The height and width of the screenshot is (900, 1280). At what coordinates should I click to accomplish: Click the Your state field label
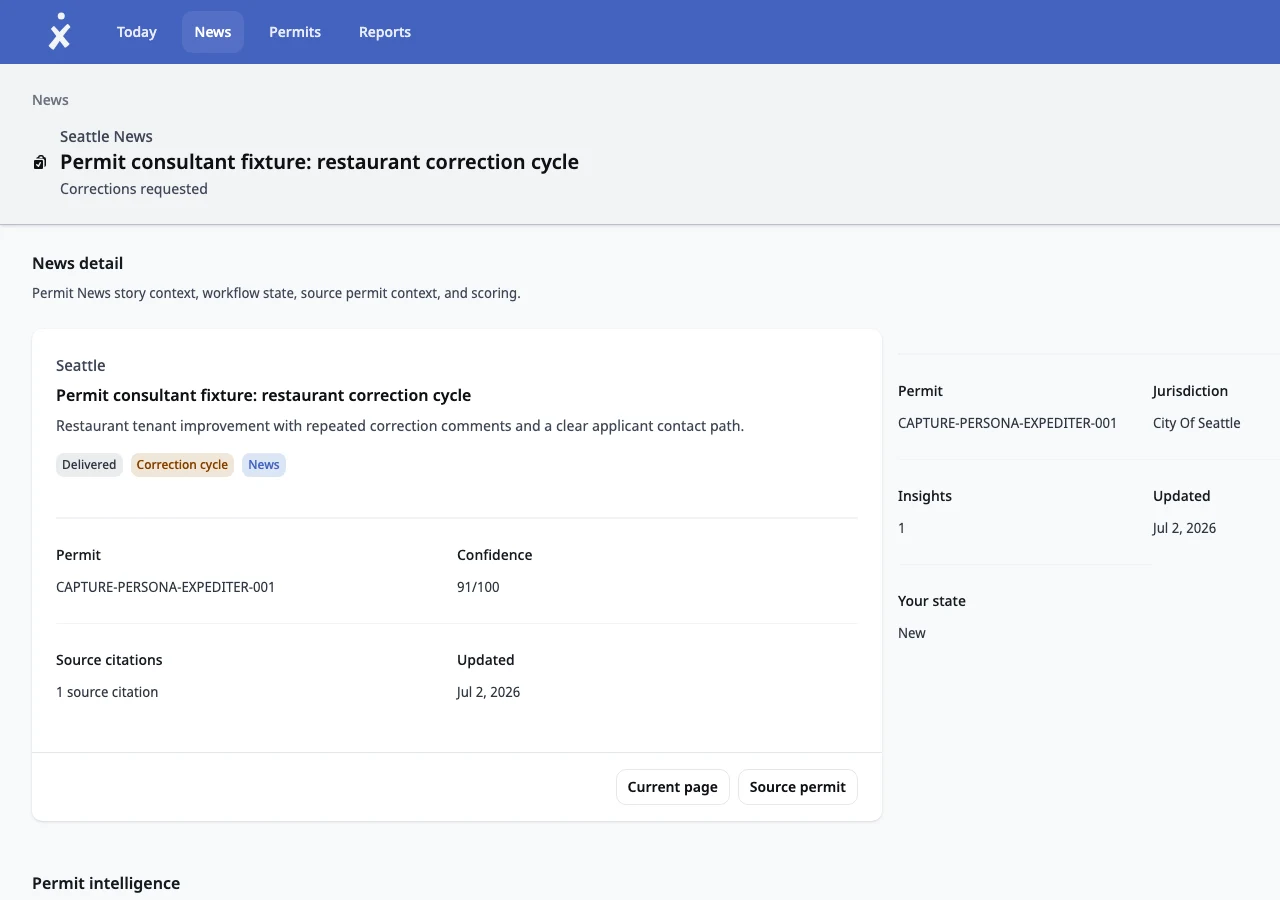(x=932, y=601)
